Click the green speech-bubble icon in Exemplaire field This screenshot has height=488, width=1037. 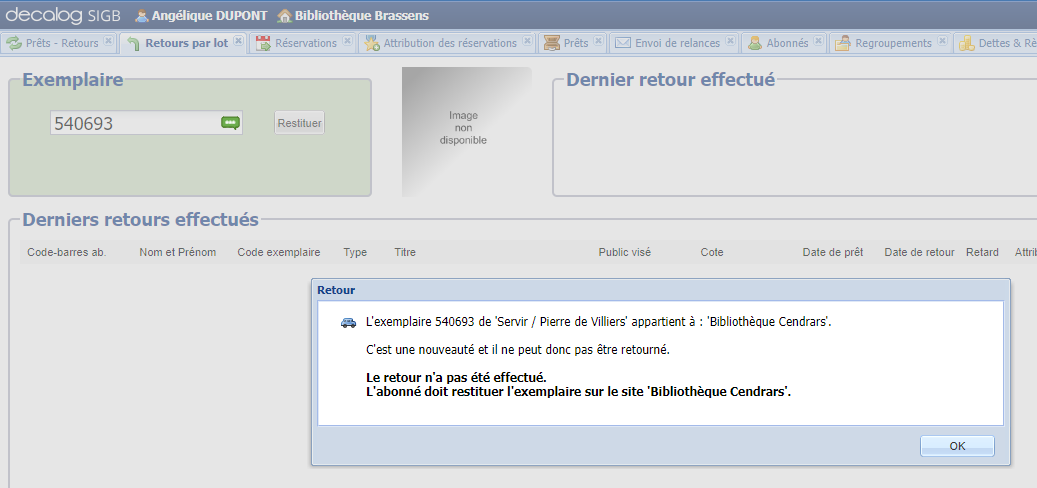pyautogui.click(x=230, y=123)
